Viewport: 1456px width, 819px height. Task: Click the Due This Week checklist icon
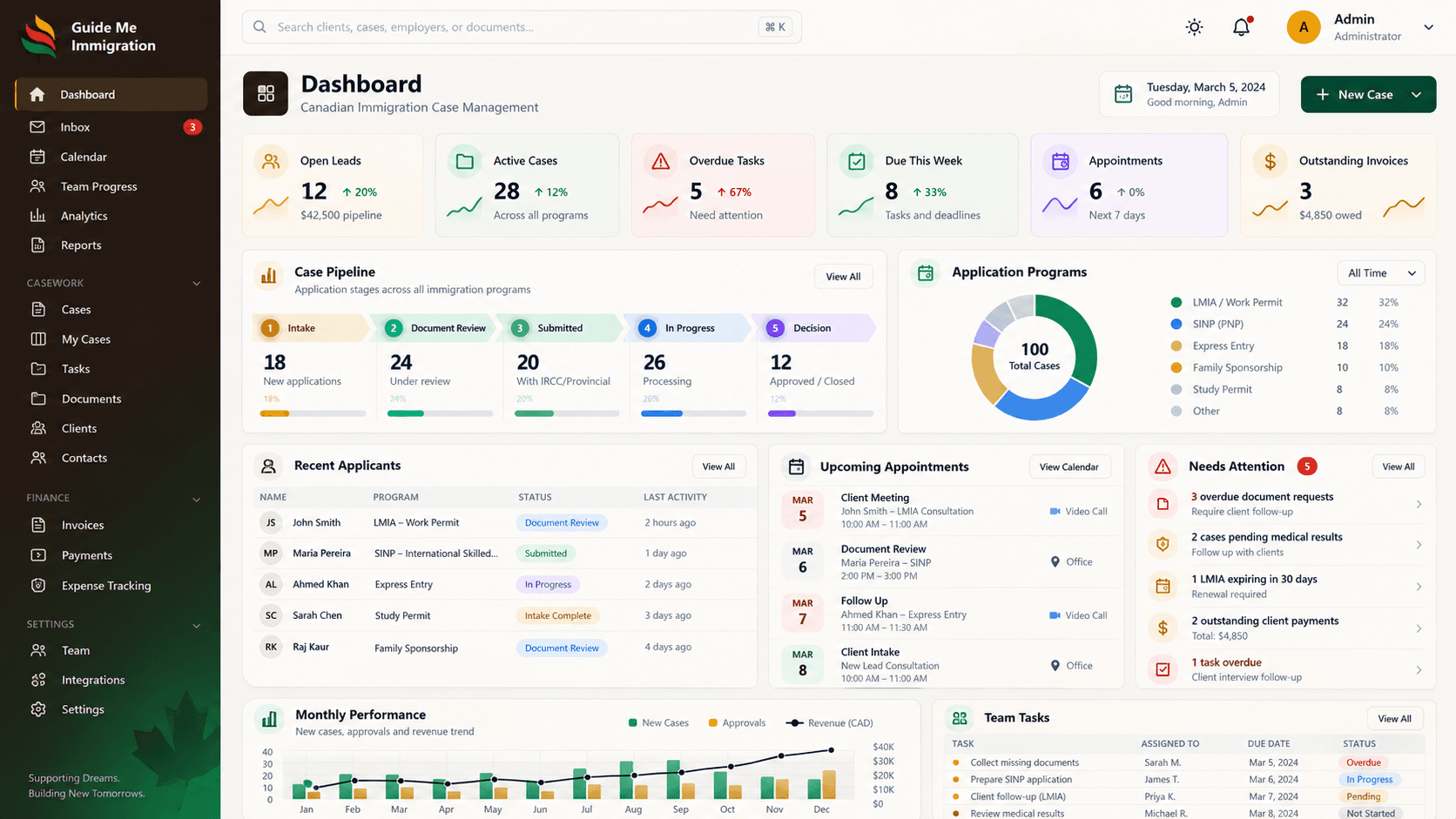point(857,161)
